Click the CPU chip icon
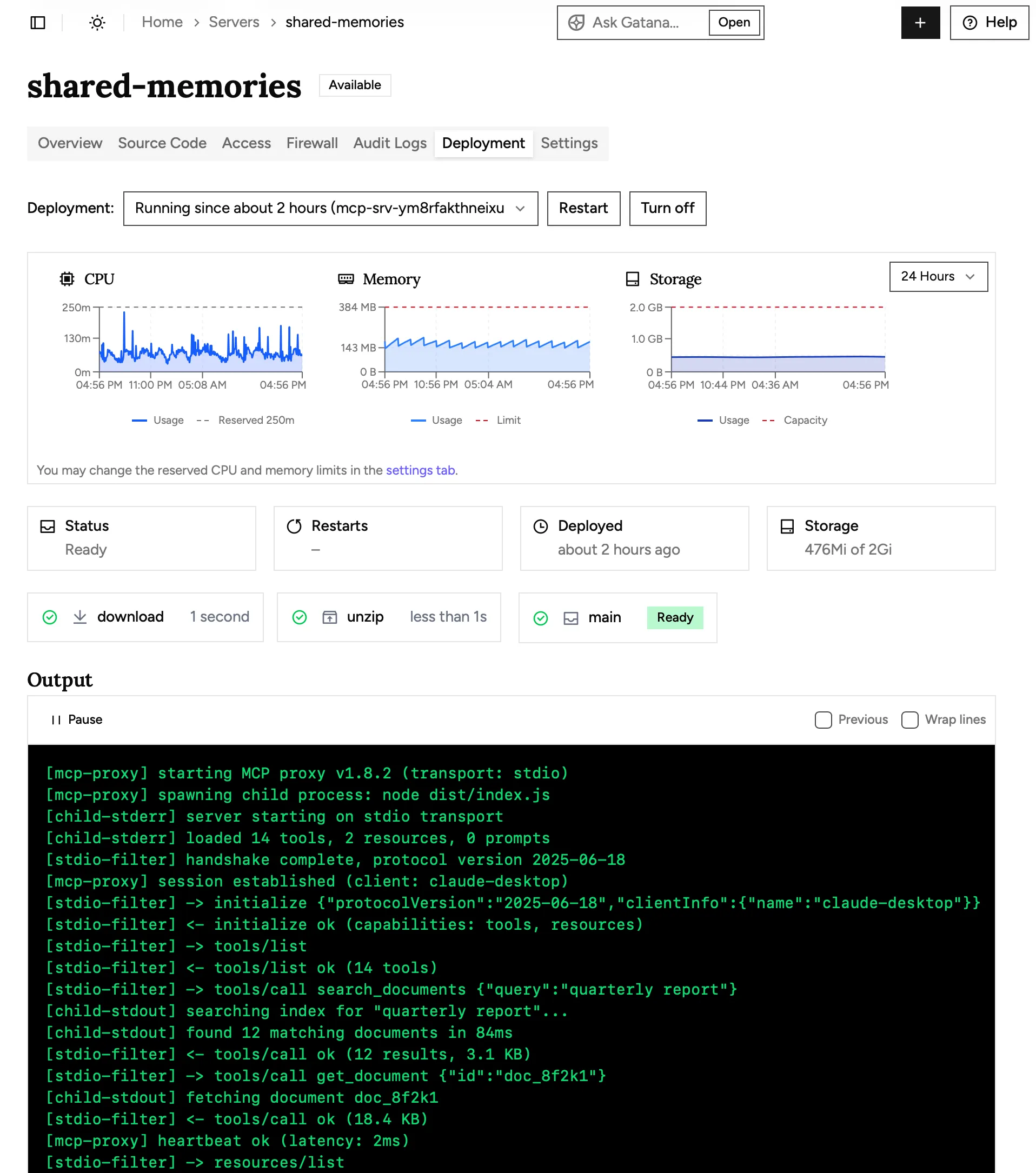Screen dimensions: 1036x1173 pyautogui.click(x=67, y=279)
